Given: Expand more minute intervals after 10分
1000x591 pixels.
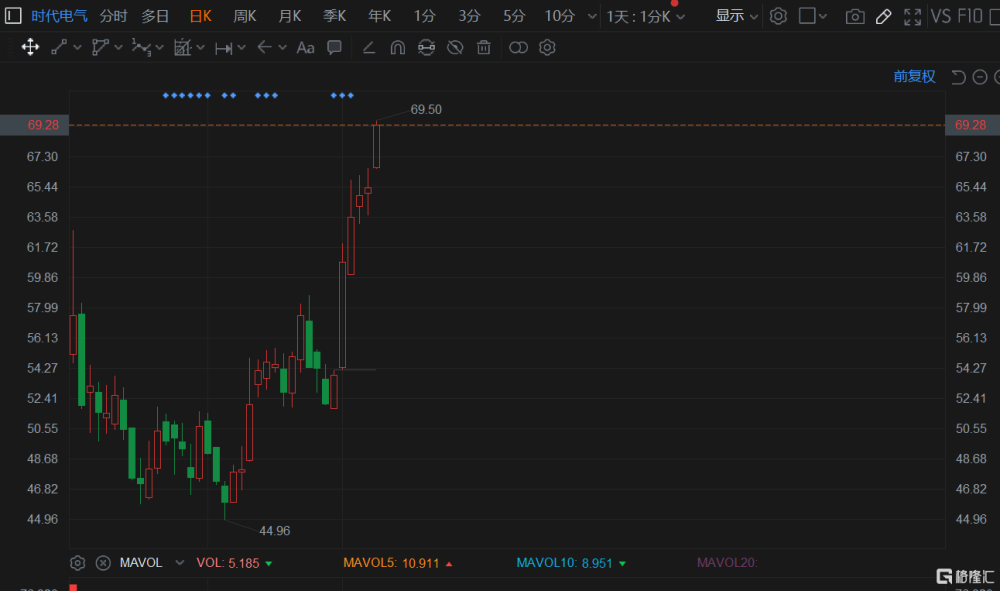Looking at the screenshot, I should point(592,16).
